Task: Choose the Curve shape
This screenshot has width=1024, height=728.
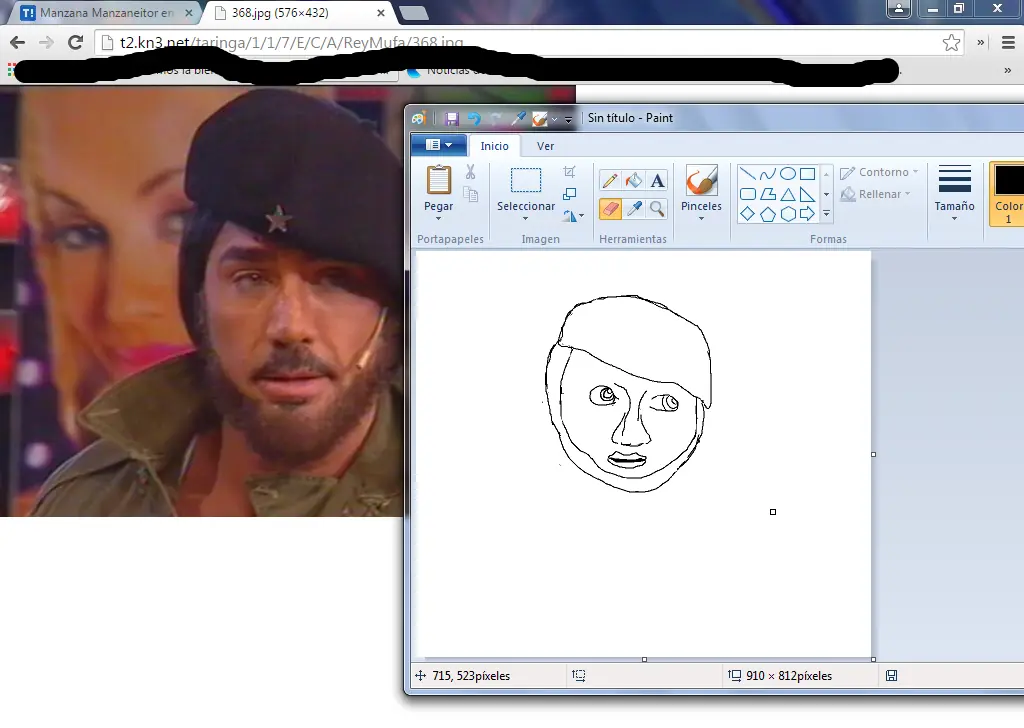Action: (x=768, y=174)
